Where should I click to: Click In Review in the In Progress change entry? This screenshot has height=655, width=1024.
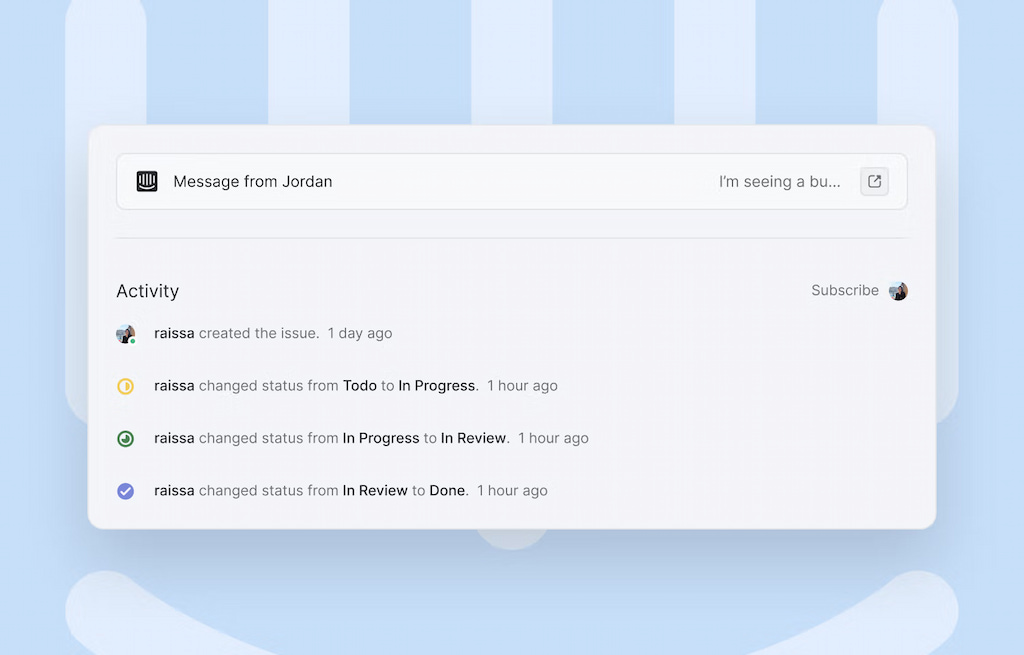pyautogui.click(x=474, y=438)
